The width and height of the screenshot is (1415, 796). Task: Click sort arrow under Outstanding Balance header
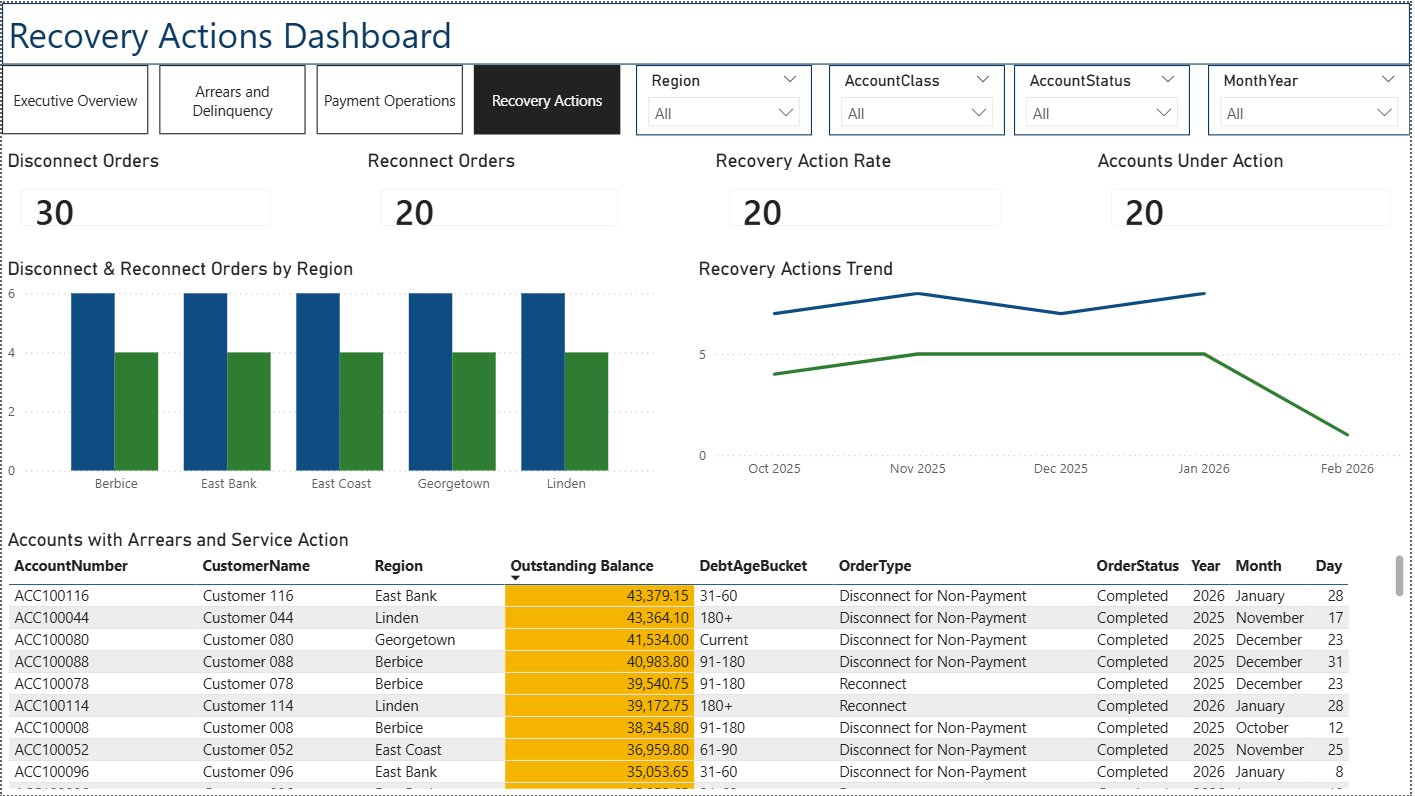pyautogui.click(x=516, y=578)
